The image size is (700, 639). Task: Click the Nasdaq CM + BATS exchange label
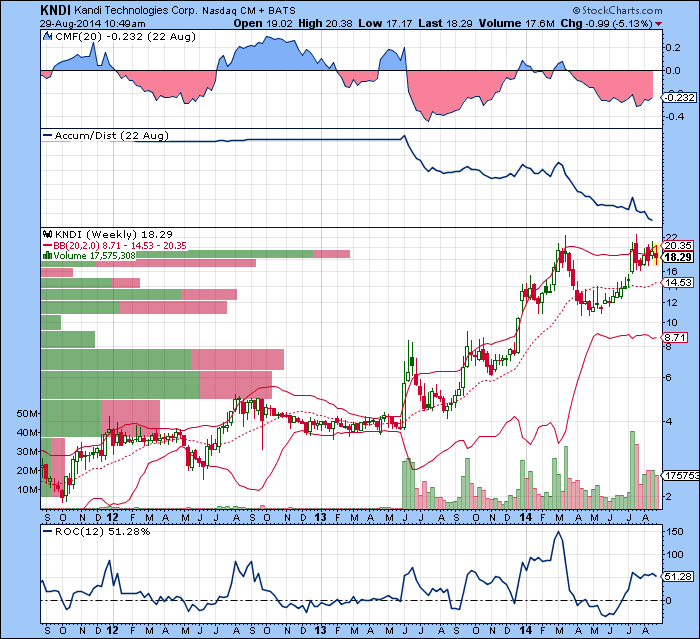[248, 10]
